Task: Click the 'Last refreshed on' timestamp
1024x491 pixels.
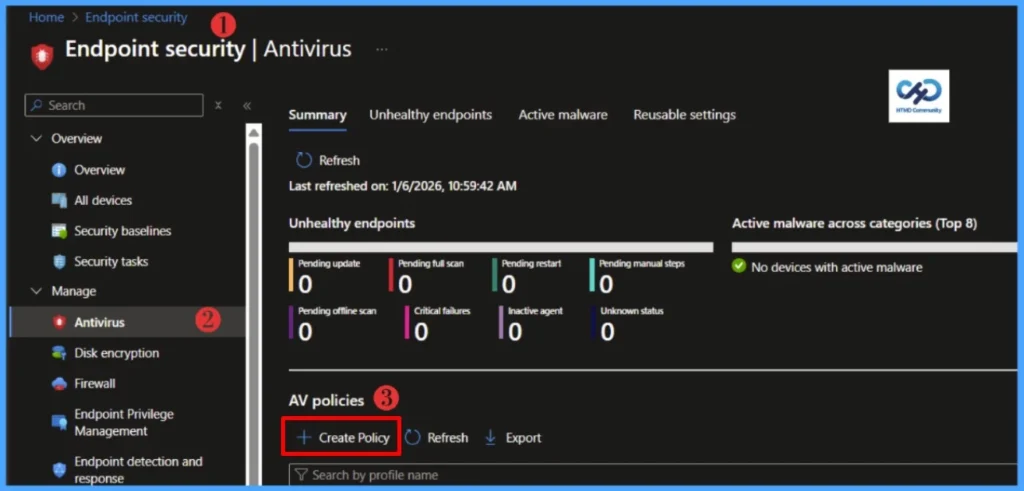Action: point(402,187)
